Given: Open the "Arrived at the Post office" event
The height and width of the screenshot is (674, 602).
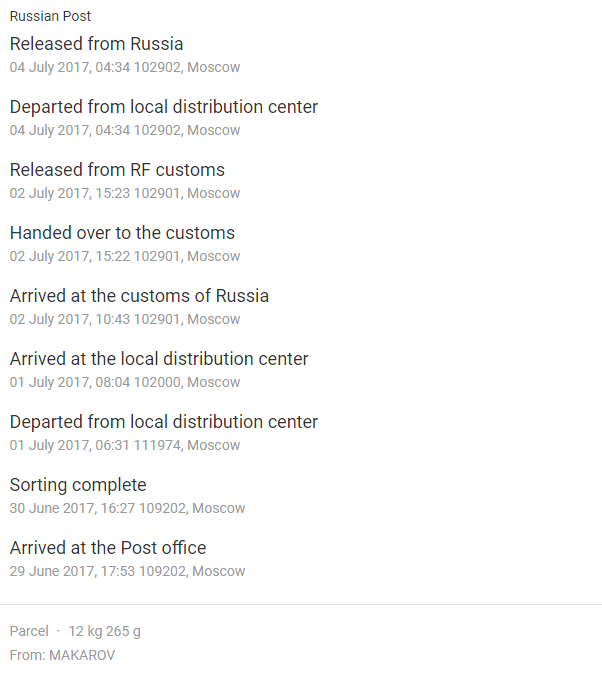Looking at the screenshot, I should coord(108,548).
